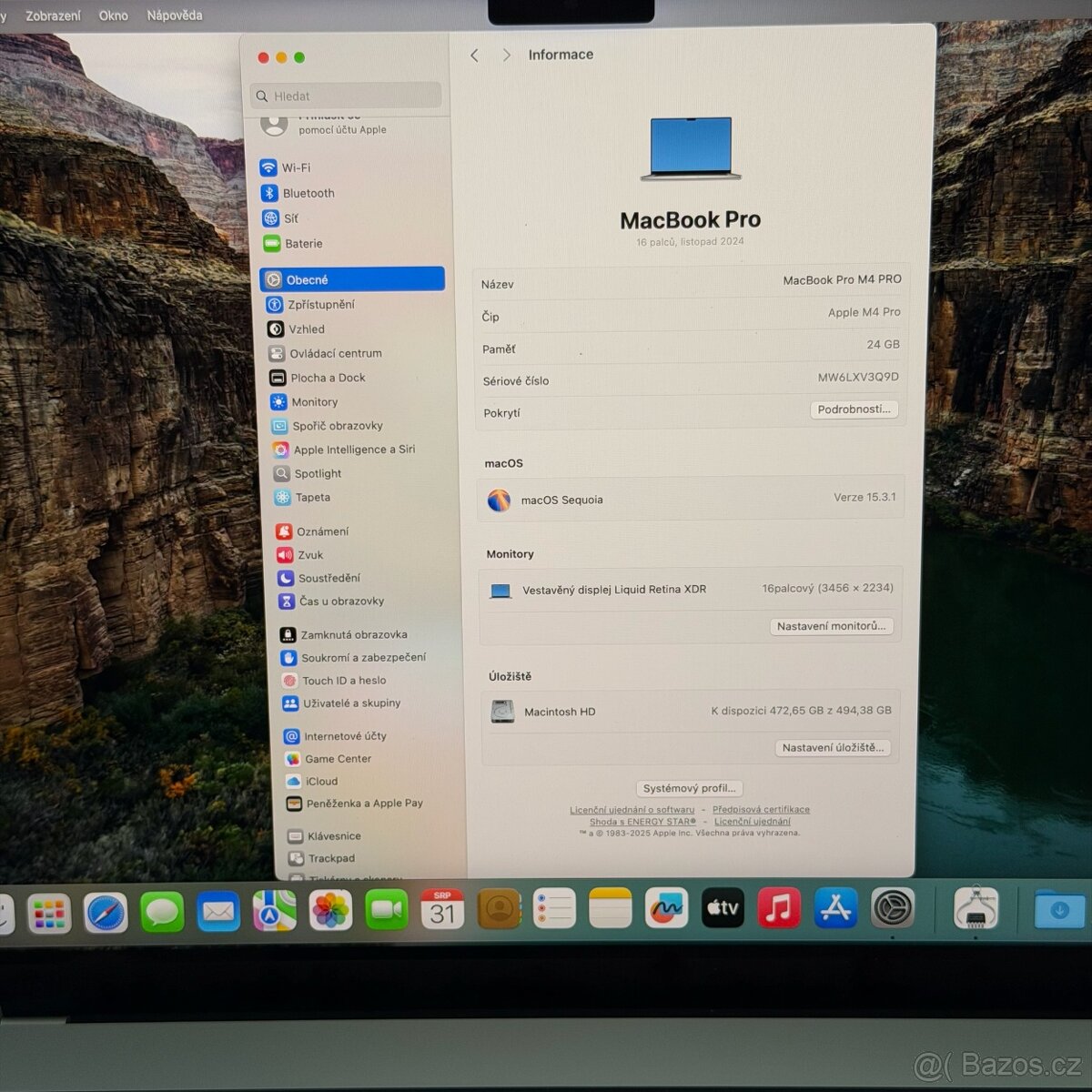1092x1092 pixels.
Task: Open FaceTime from the Dock
Action: pos(387,910)
